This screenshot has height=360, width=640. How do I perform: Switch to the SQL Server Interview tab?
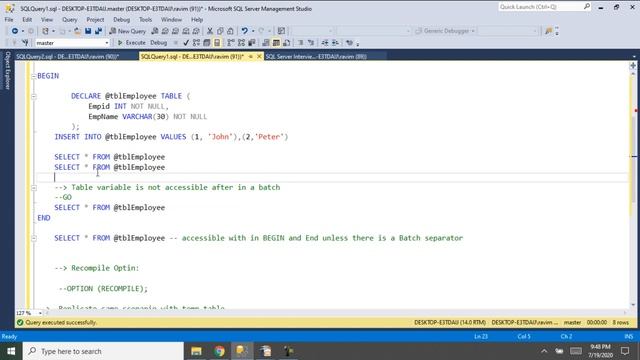316,57
